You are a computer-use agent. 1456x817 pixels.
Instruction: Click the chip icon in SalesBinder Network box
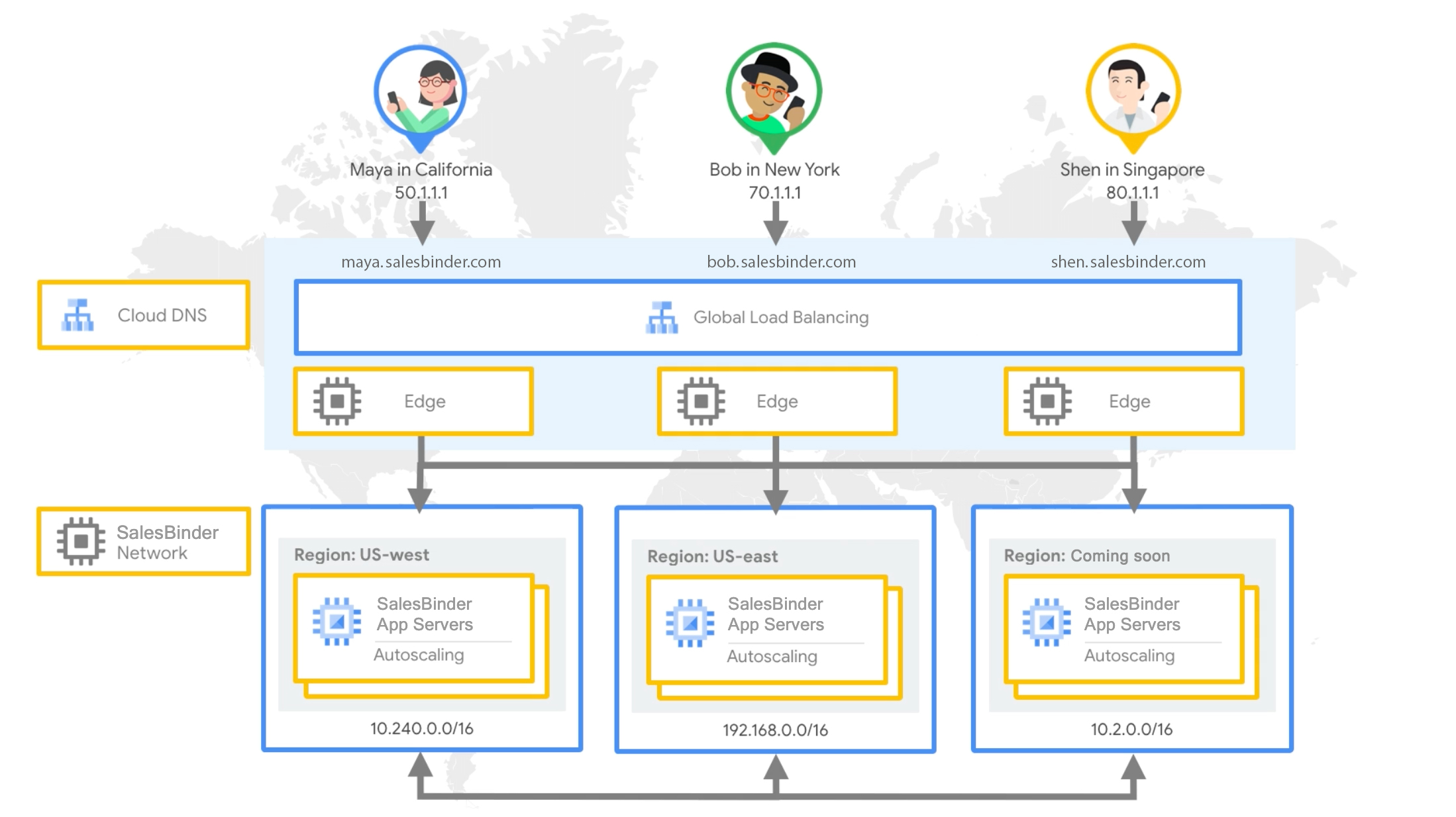[x=81, y=542]
